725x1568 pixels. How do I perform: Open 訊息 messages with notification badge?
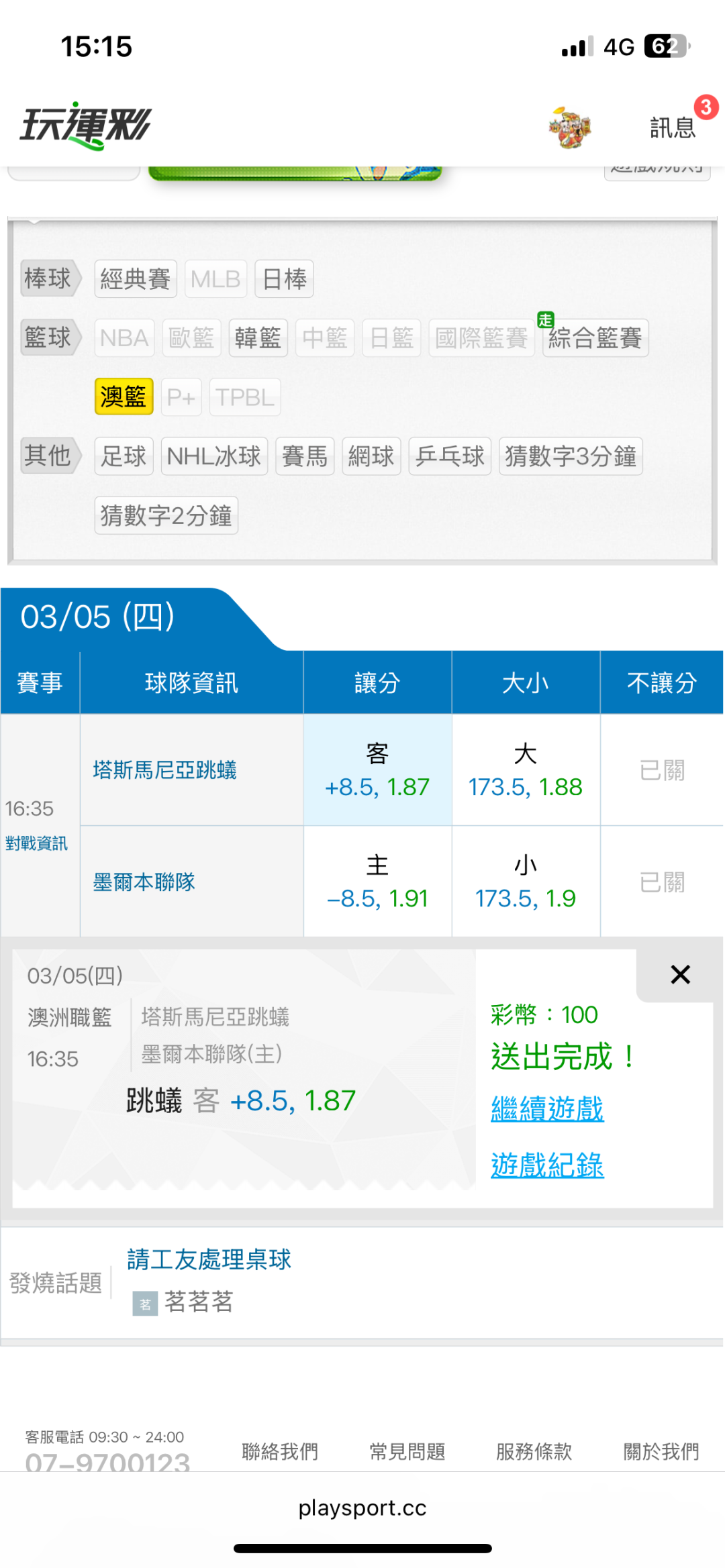pos(673,127)
